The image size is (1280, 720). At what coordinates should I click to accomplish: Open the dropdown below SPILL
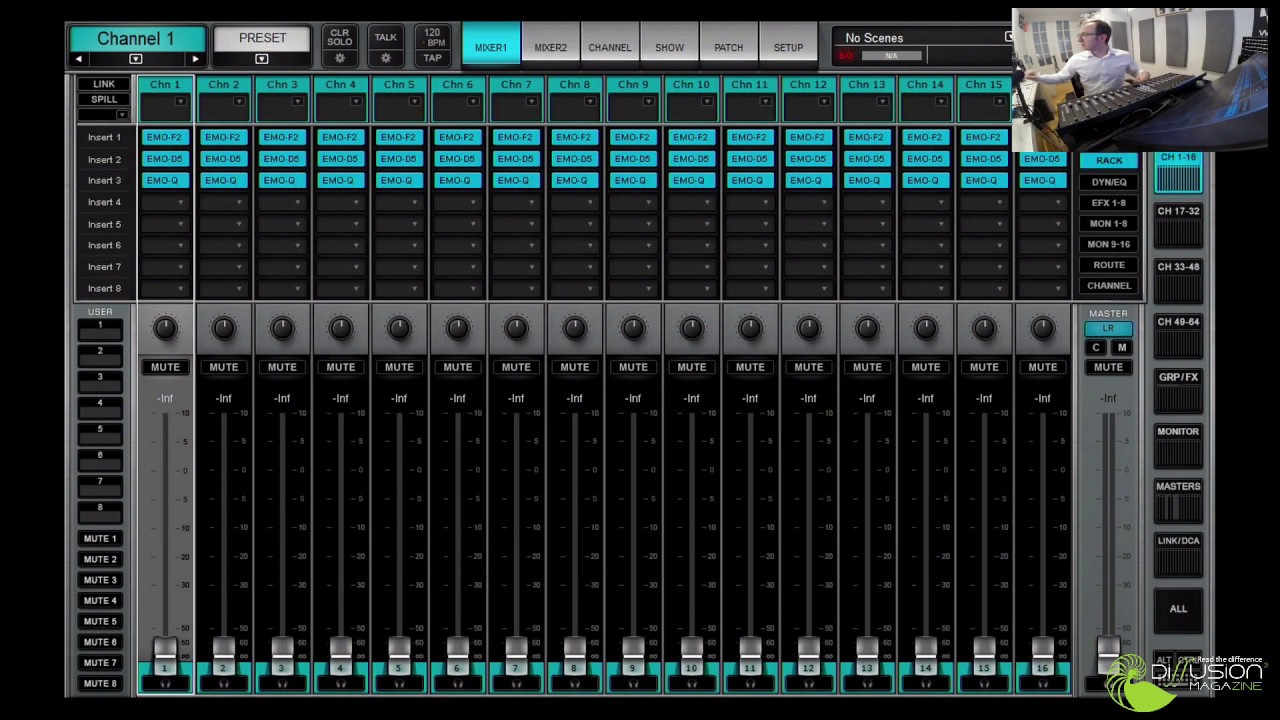coord(104,115)
